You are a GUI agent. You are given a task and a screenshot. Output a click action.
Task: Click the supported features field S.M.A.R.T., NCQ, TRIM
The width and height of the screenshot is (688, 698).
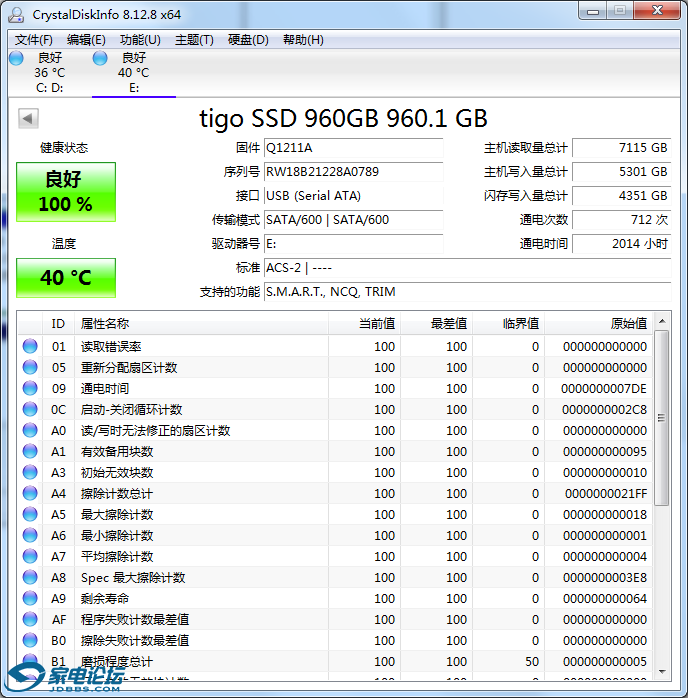[467, 292]
